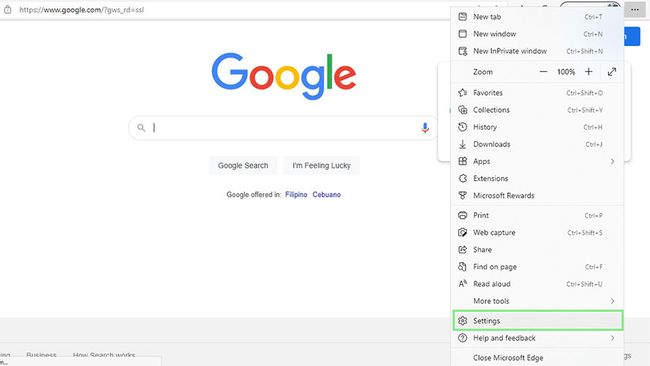Click the Microsoft Rewards trophy icon
The height and width of the screenshot is (366, 650).
coord(463,195)
